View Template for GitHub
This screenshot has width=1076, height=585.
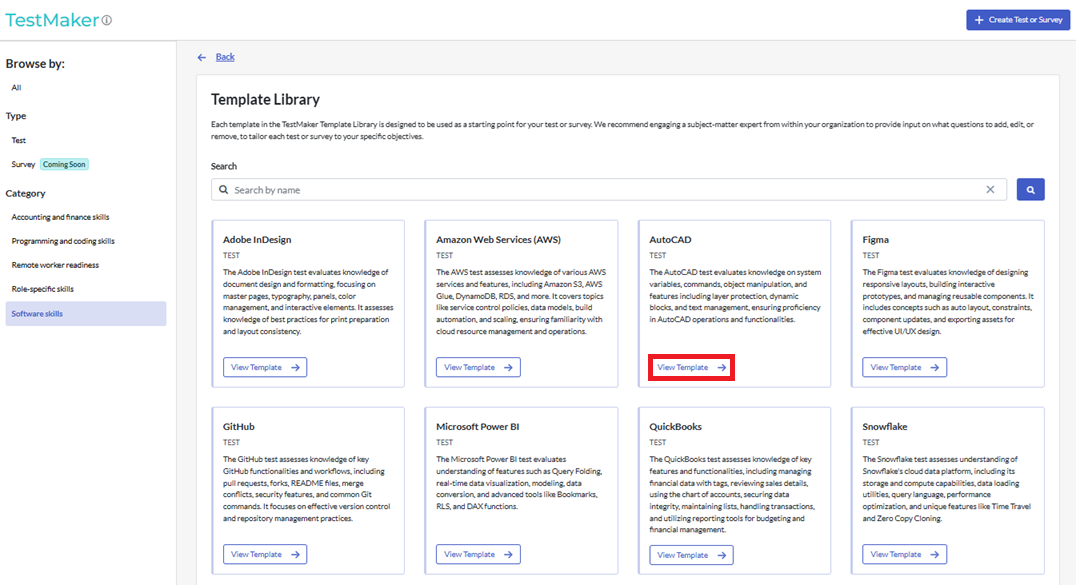[x=265, y=554]
